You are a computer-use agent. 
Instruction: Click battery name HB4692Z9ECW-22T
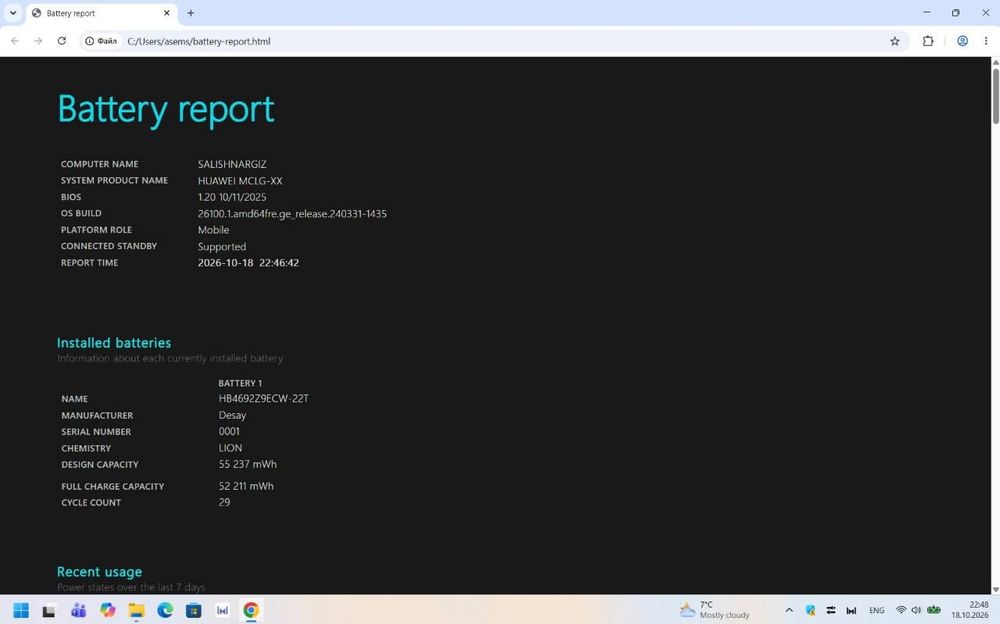click(x=263, y=399)
